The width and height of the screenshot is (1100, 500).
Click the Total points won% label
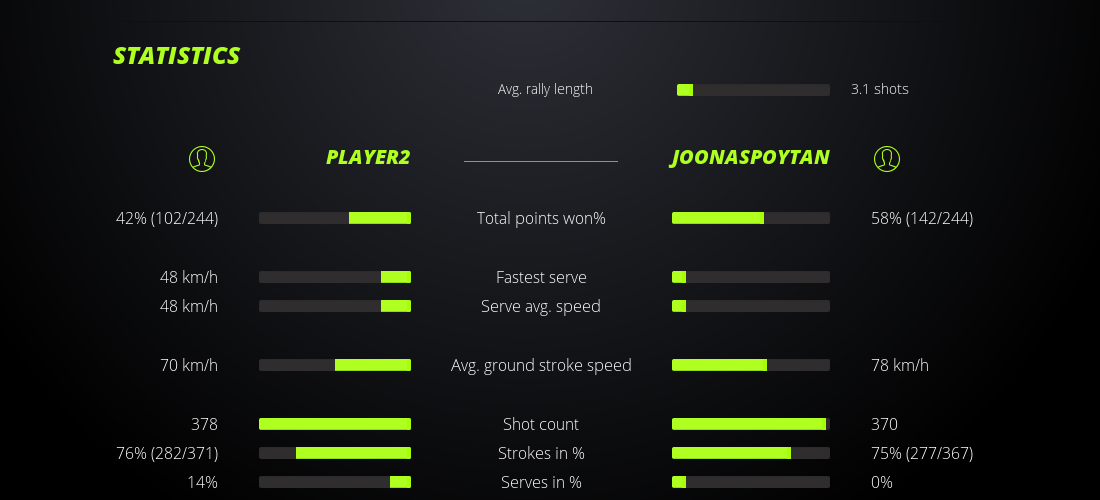[x=541, y=218]
